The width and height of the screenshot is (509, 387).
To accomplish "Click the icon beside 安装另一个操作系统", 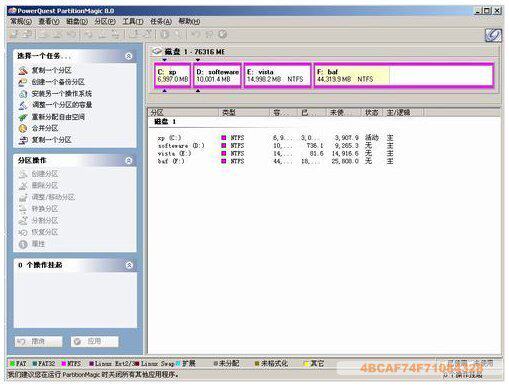I will coord(23,94).
